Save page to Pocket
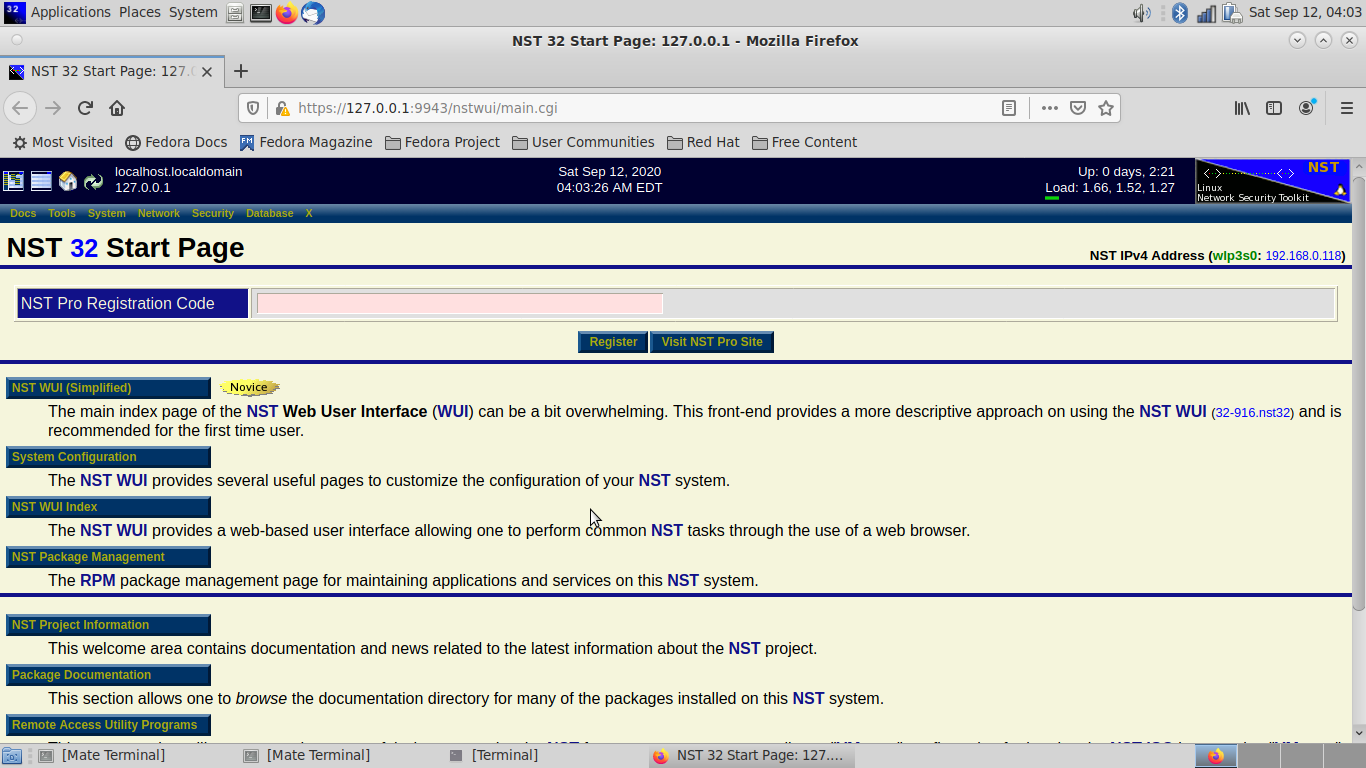This screenshot has height=768, width=1366. coord(1078,108)
